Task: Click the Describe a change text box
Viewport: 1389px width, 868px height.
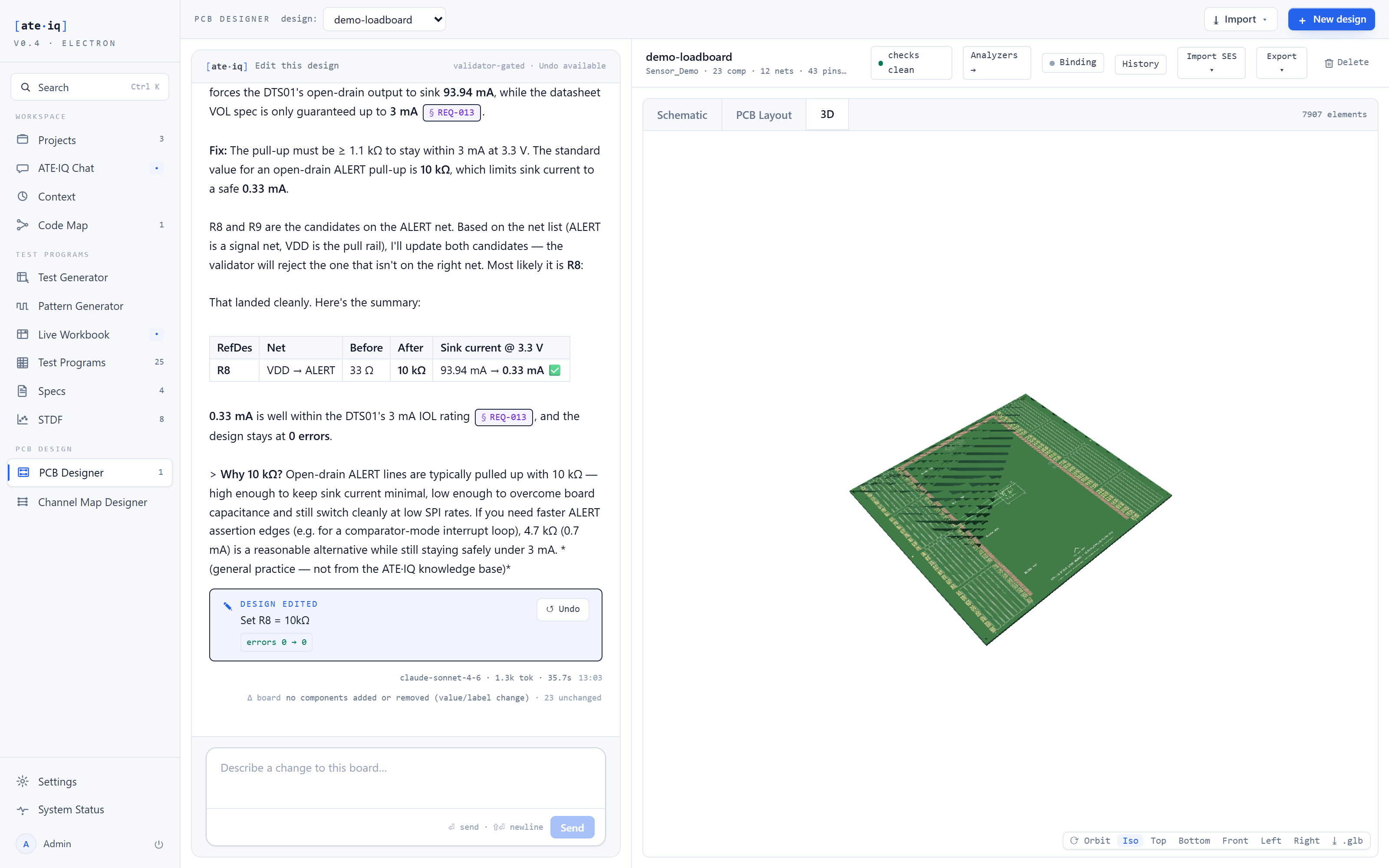Action: coord(405,777)
